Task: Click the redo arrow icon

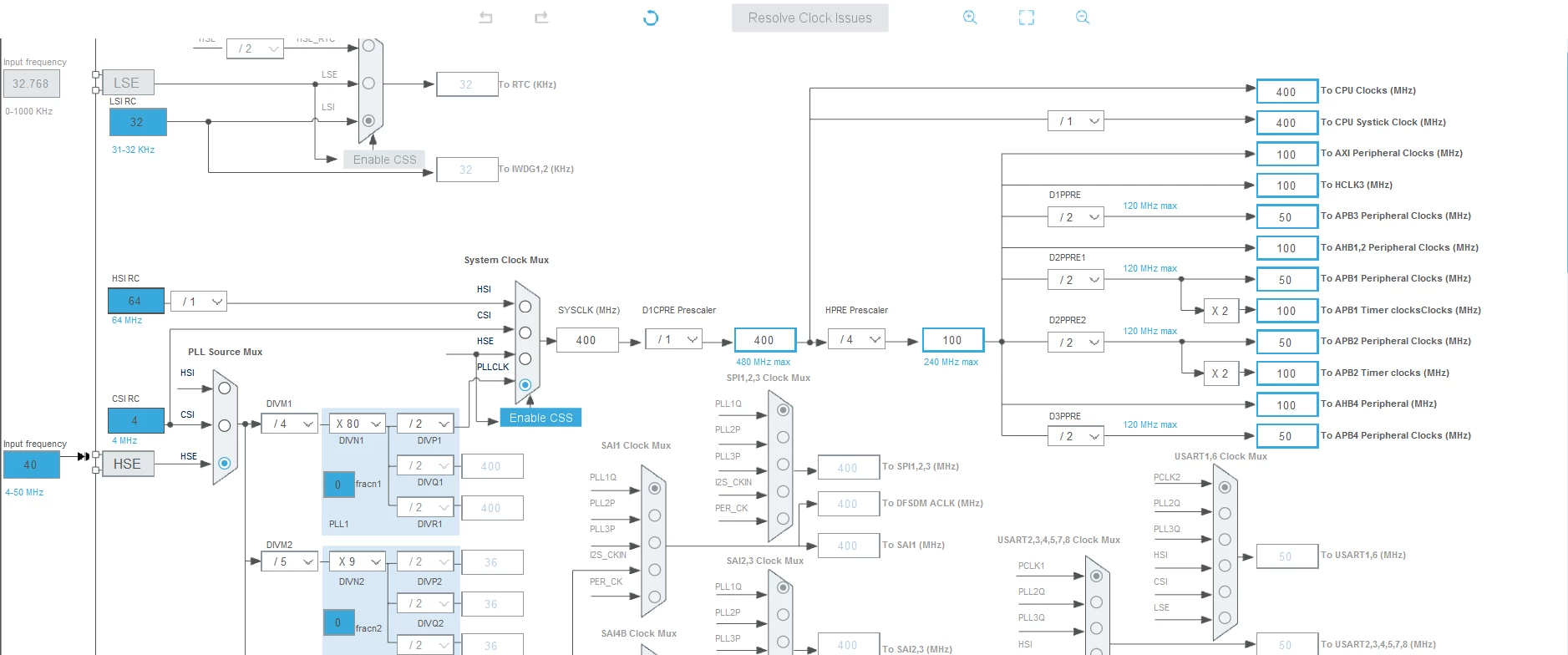Action: (541, 18)
